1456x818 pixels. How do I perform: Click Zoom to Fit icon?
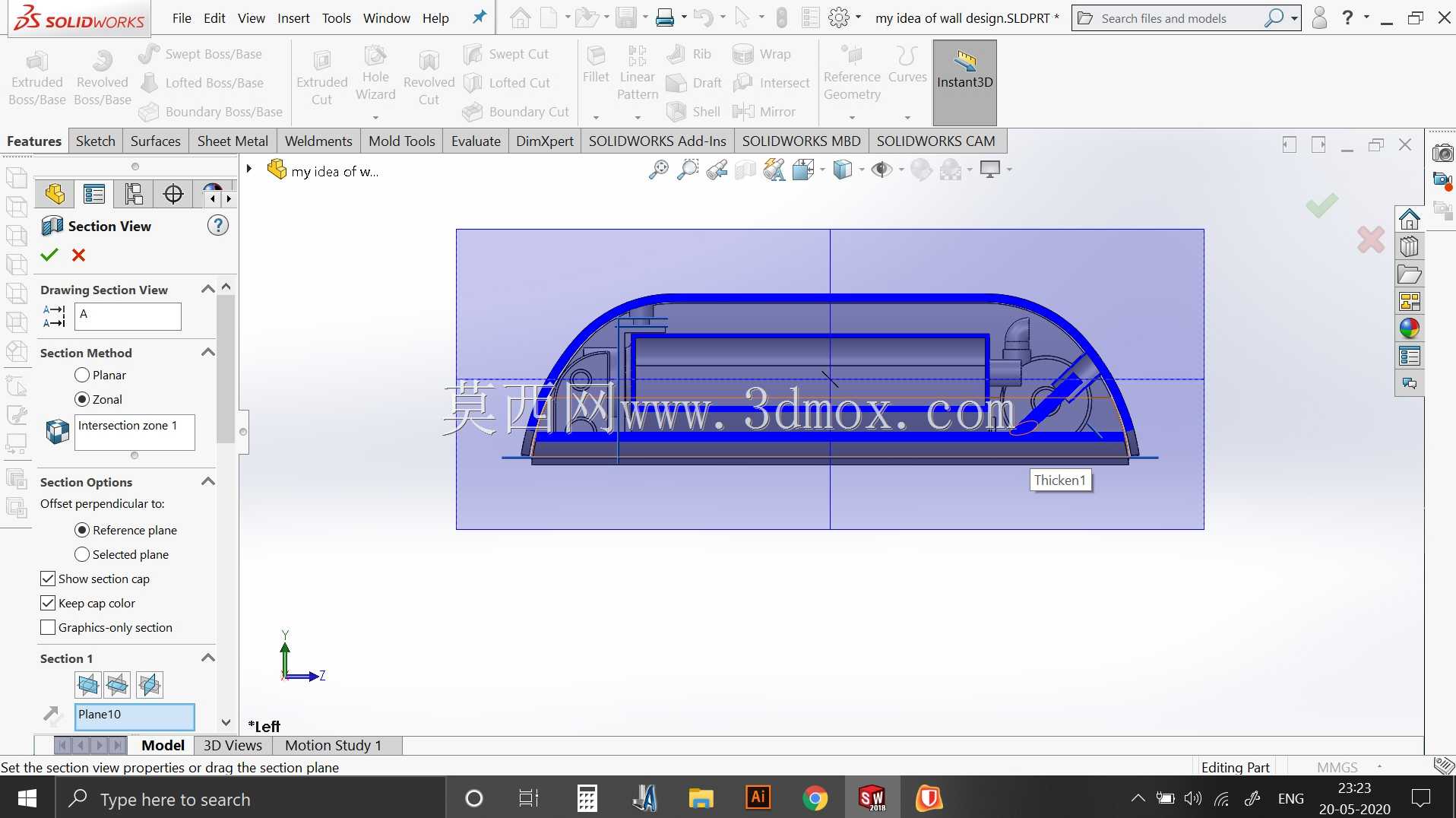tap(659, 170)
